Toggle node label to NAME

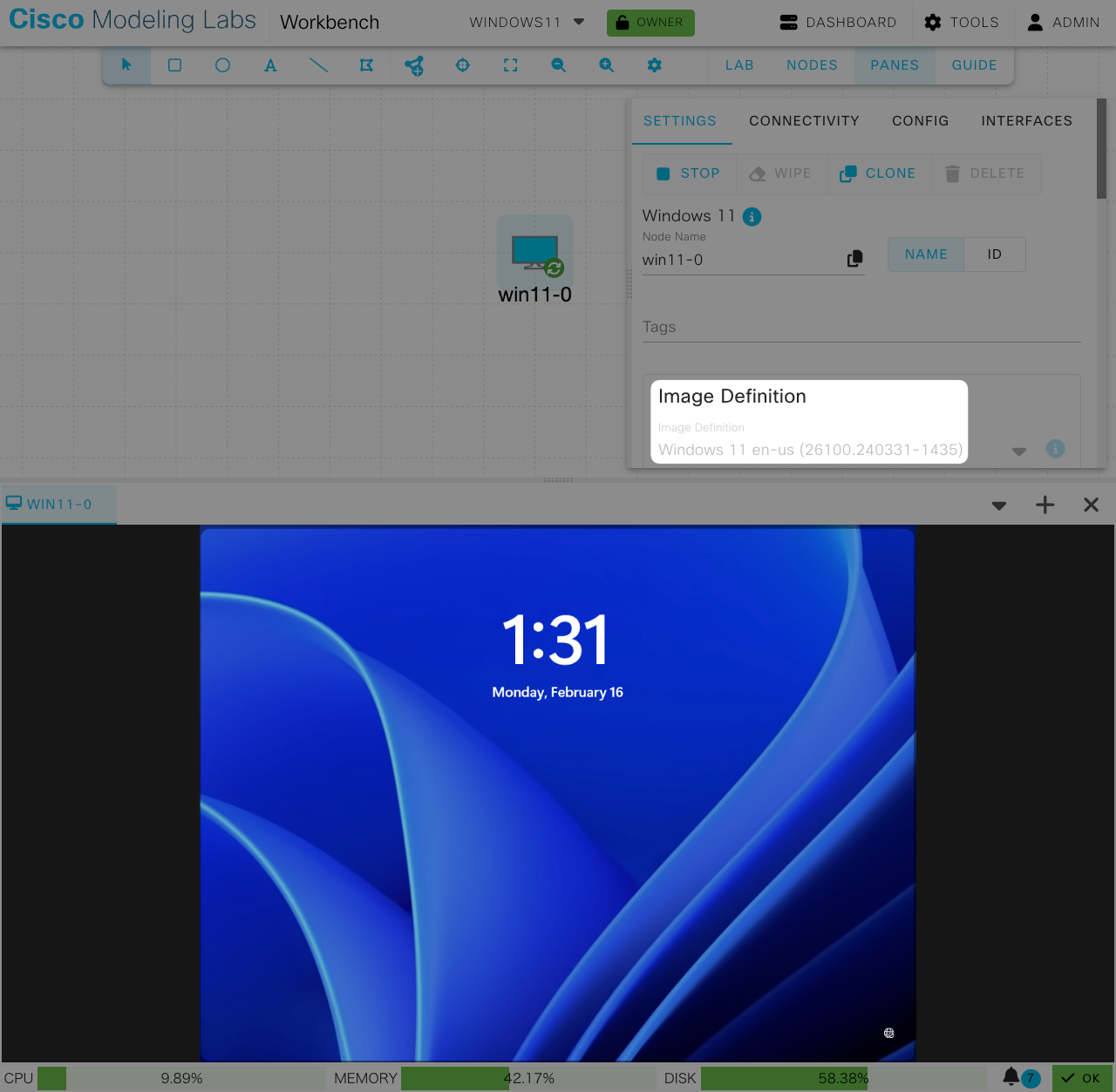tap(926, 254)
